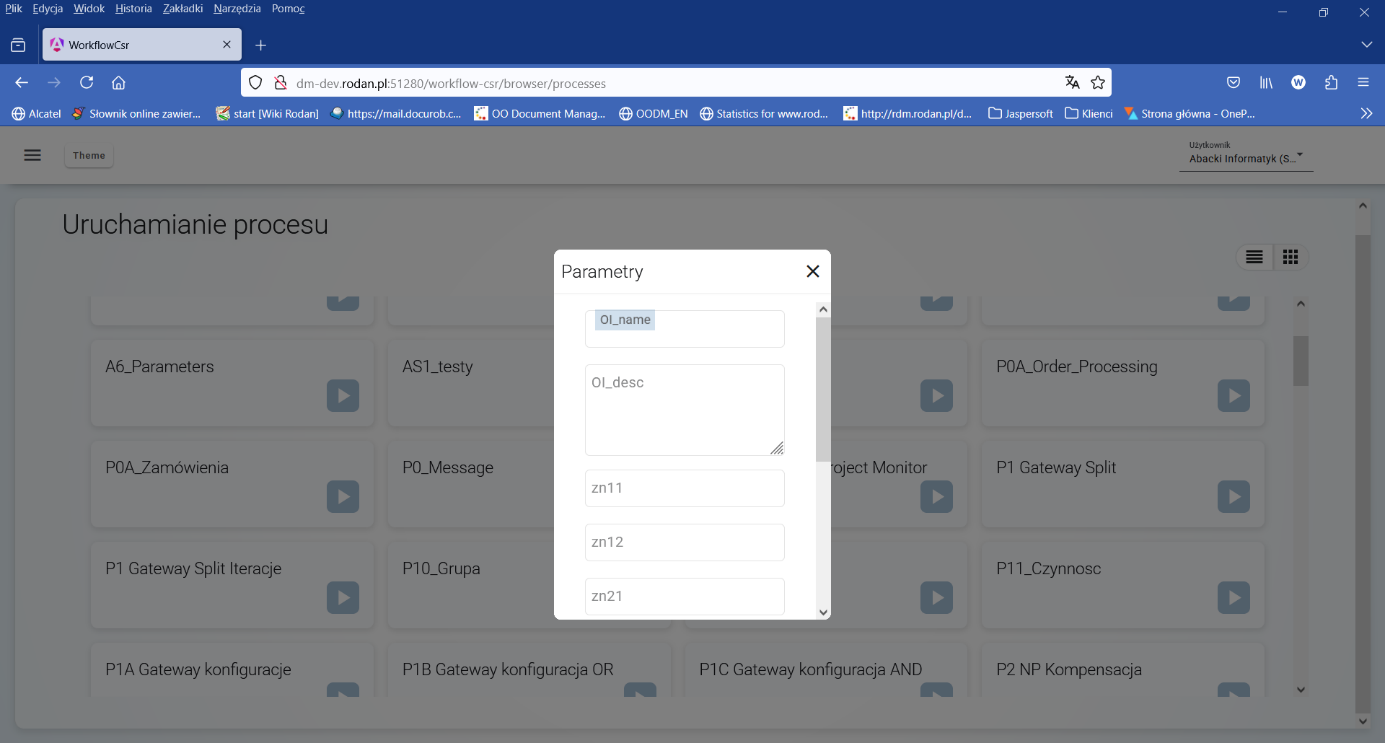Open the OODM_EN bookmark
Viewport: 1385px width, 743px height.
653,113
